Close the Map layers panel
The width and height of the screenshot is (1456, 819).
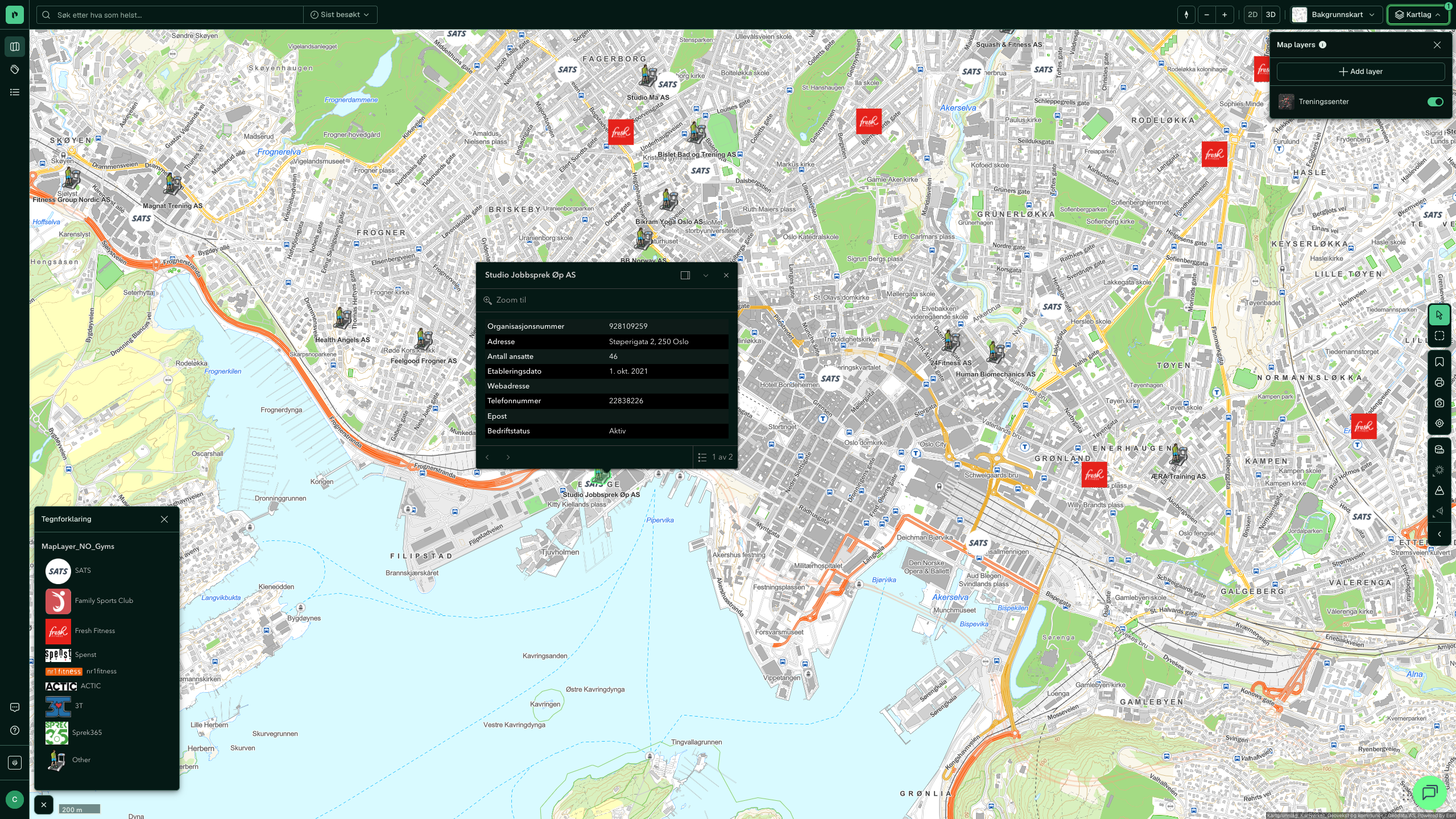1437,45
